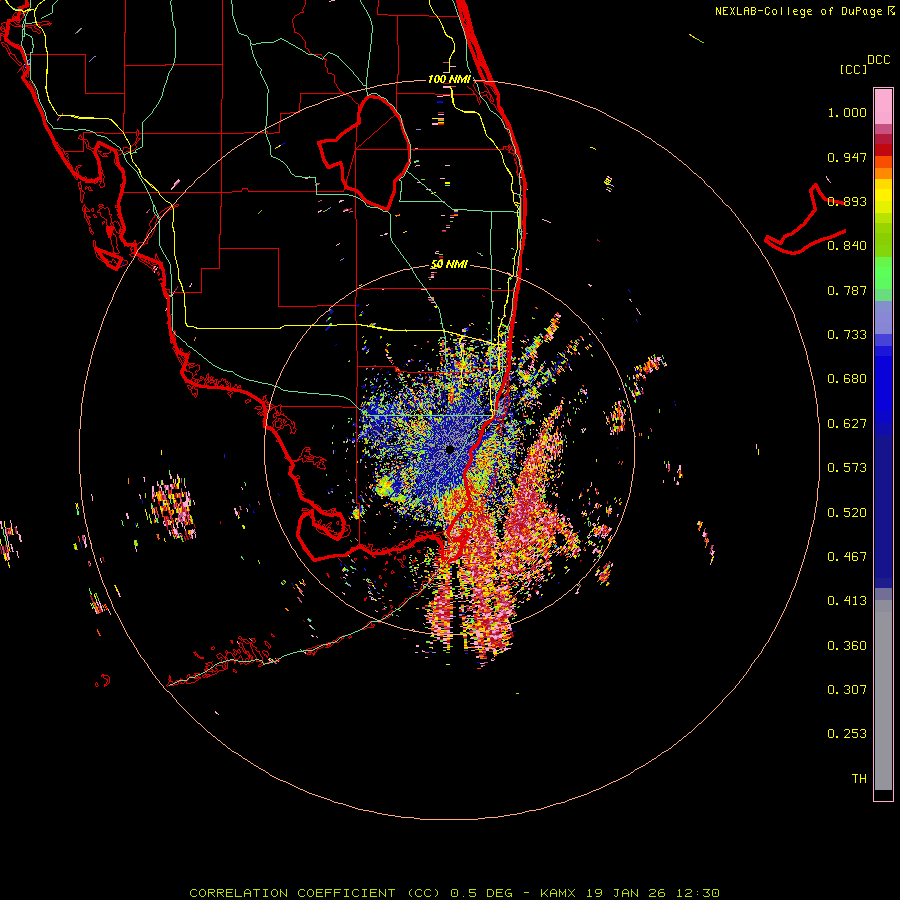
Task: Click the 1.000 value on the legend
Action: coord(847,112)
